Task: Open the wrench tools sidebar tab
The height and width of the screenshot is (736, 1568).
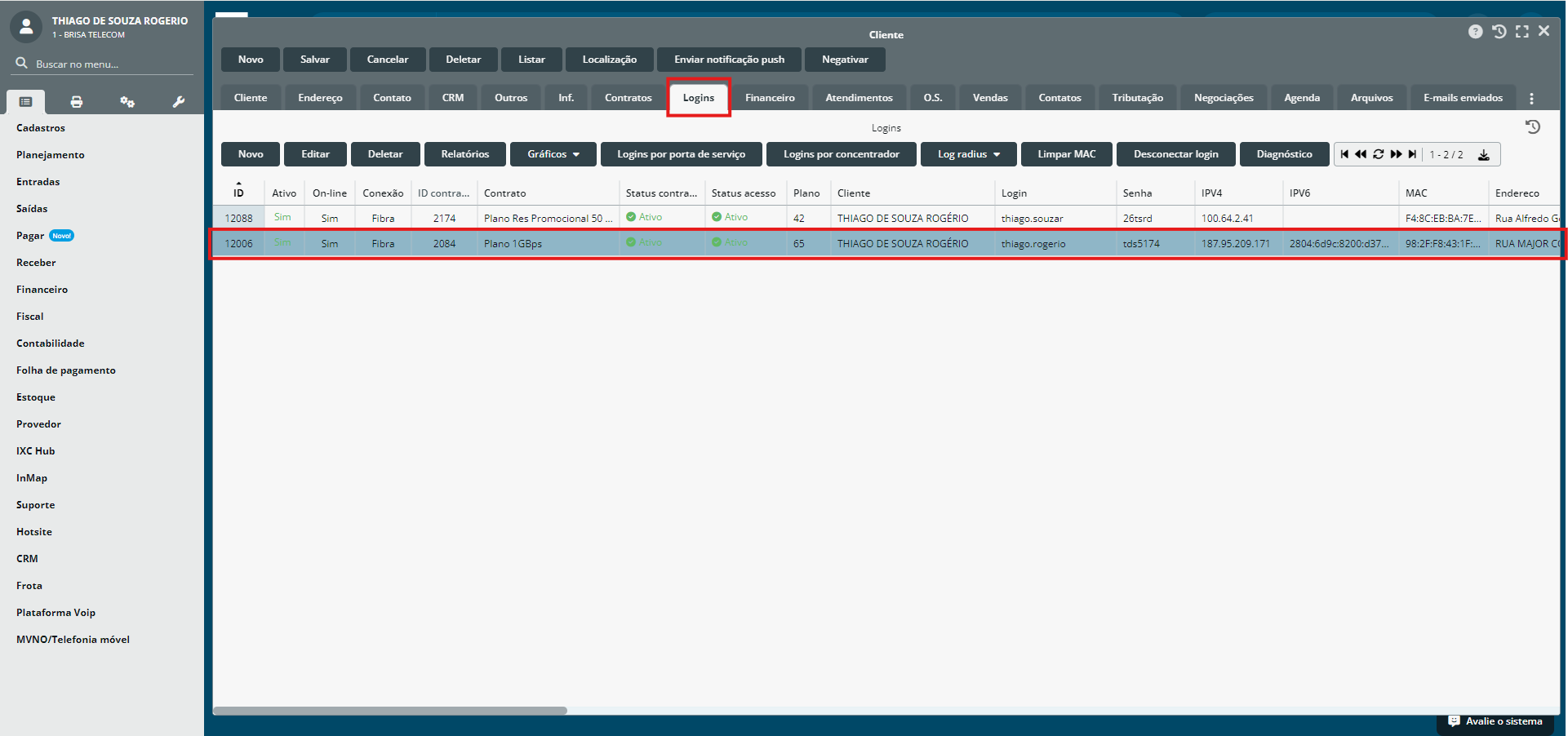Action: click(178, 102)
